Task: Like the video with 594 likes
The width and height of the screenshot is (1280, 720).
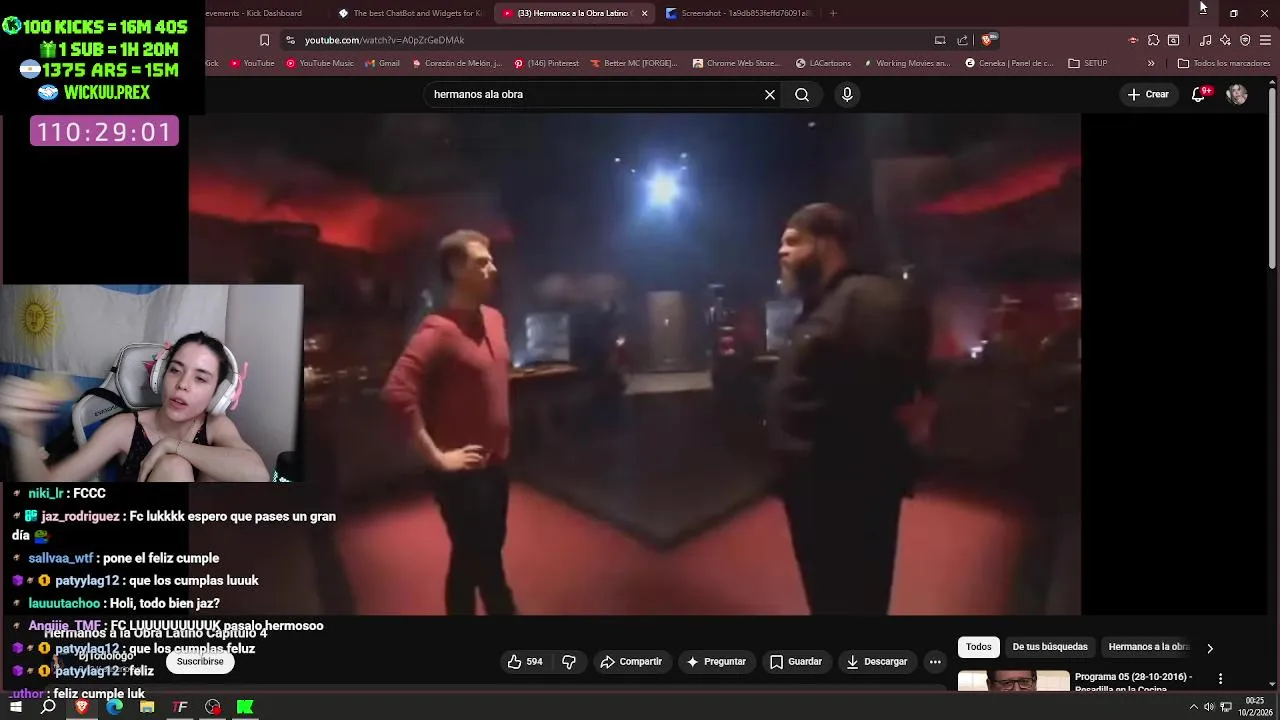Action: click(x=525, y=661)
